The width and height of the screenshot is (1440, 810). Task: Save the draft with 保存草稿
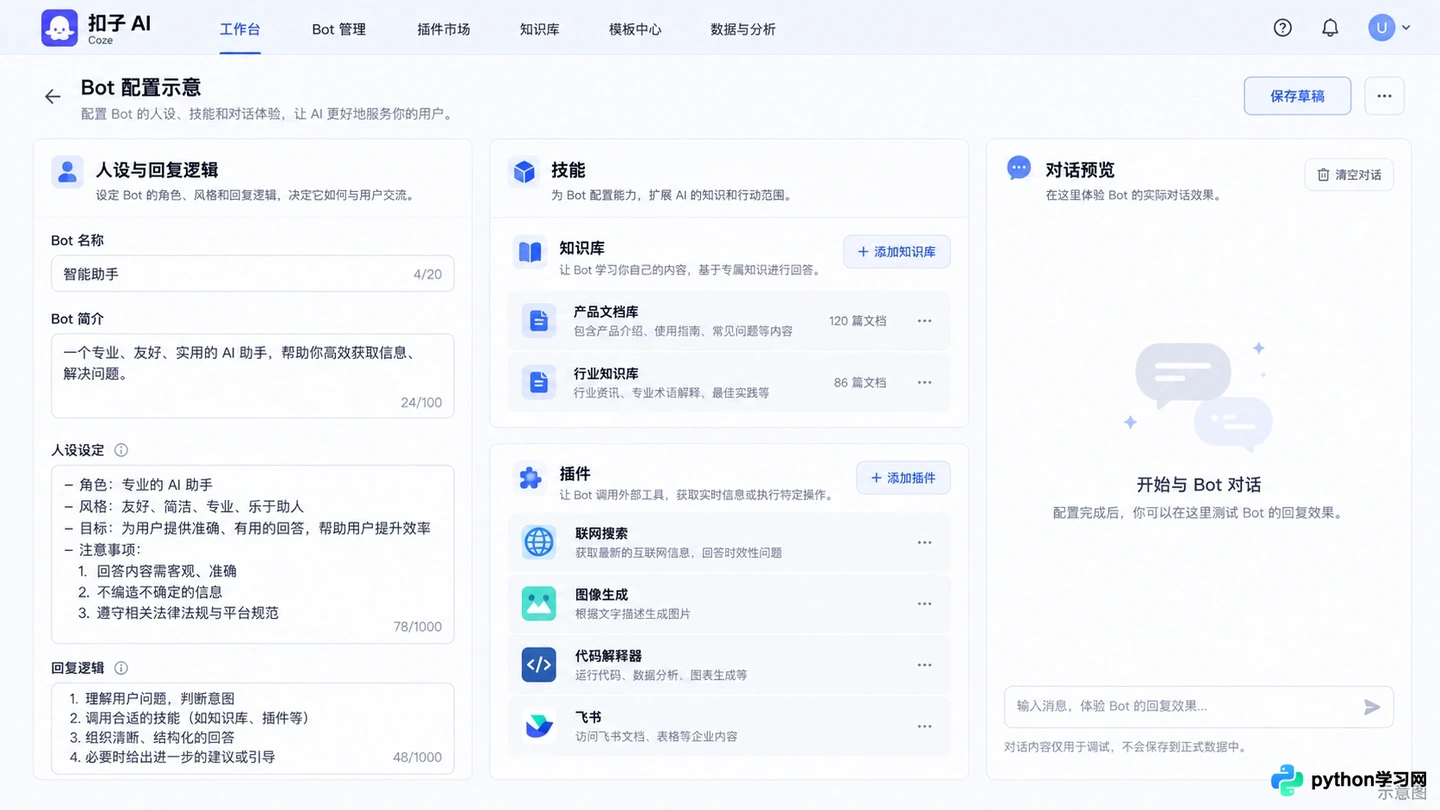pos(1298,96)
